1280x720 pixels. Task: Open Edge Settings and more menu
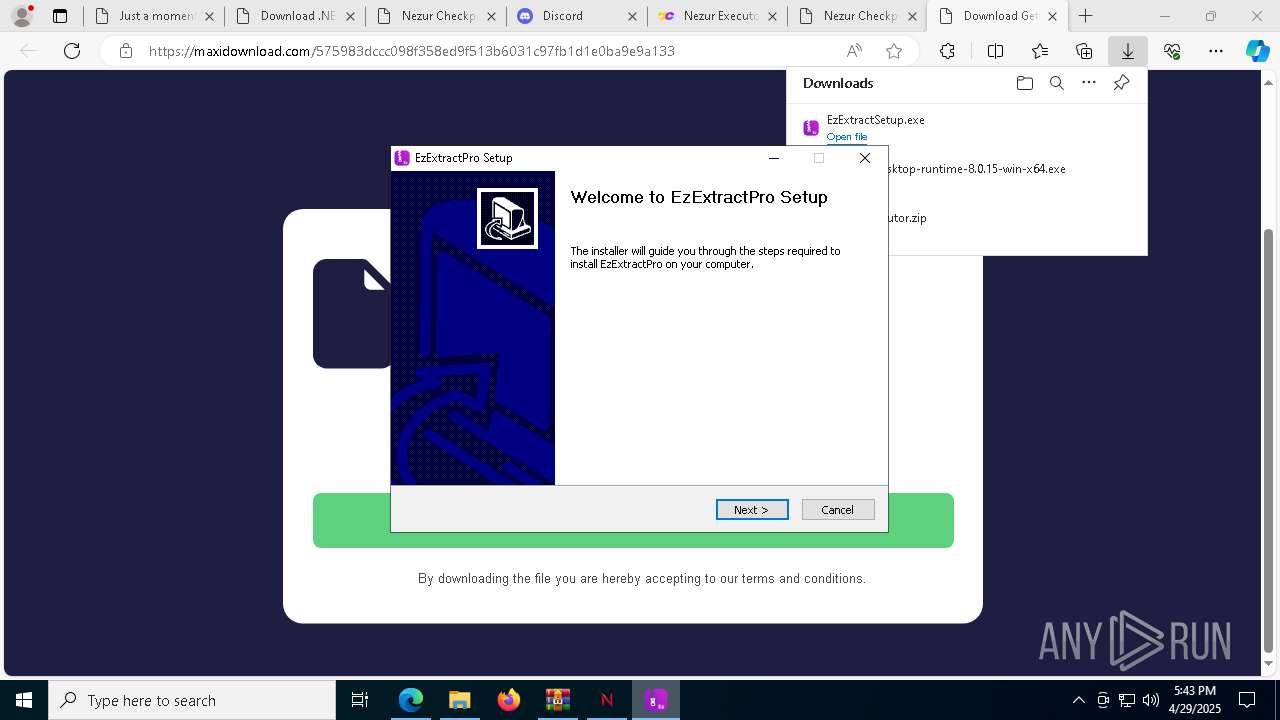(x=1216, y=51)
